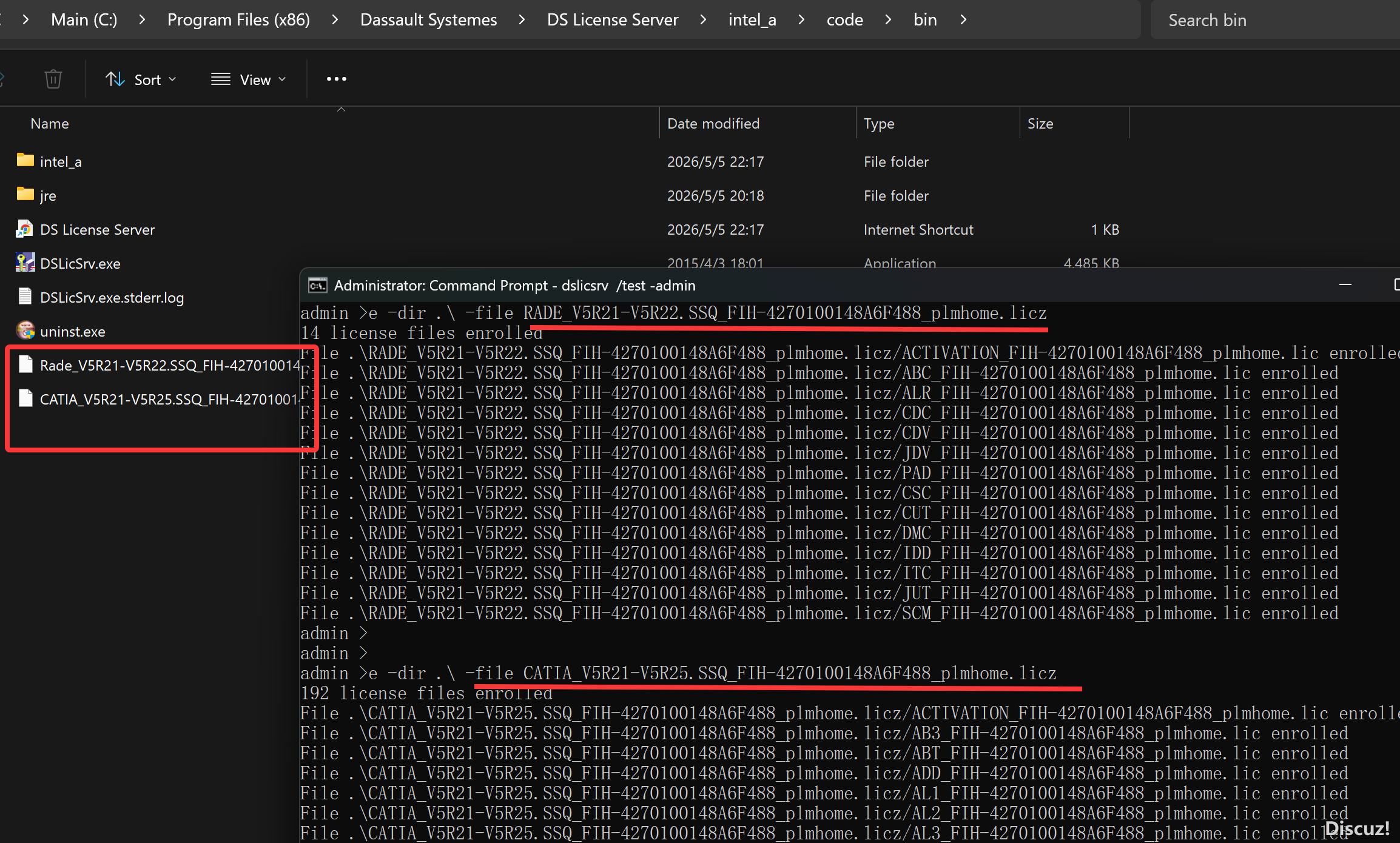The width and height of the screenshot is (1400, 843).
Task: Click the ABC_FIH license enrolled line
Action: pos(819,374)
